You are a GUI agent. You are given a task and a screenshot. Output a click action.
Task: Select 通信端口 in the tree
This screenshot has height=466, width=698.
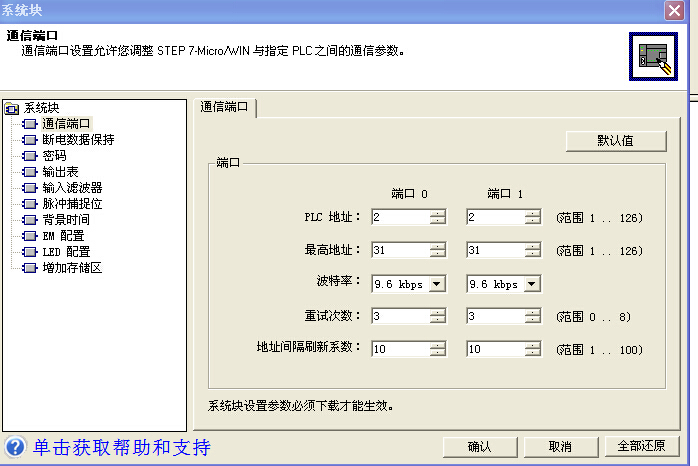point(66,124)
